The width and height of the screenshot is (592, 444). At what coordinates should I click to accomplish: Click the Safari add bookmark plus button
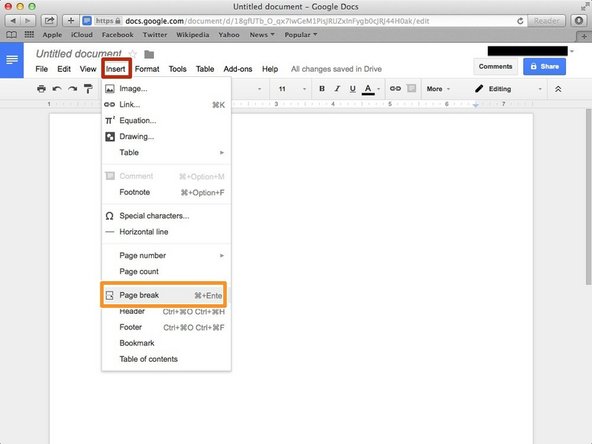[x=71, y=21]
